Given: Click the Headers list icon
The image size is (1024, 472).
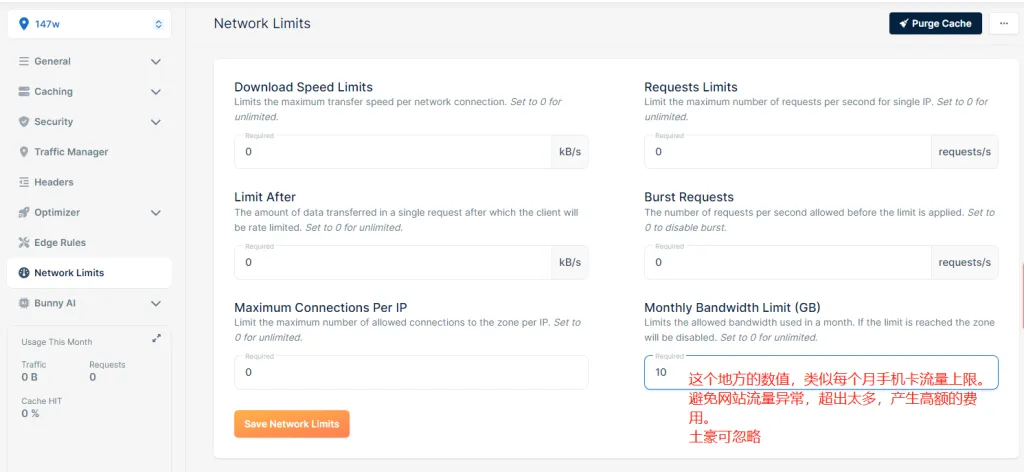Looking at the screenshot, I should pyautogui.click(x=25, y=182).
